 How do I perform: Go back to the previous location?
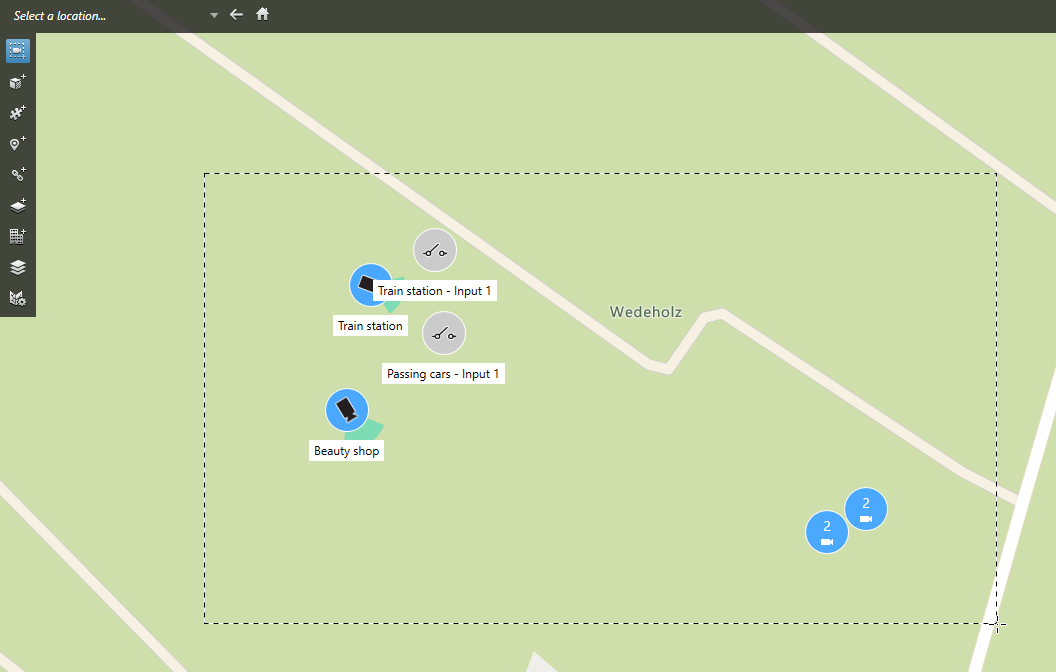(x=236, y=15)
